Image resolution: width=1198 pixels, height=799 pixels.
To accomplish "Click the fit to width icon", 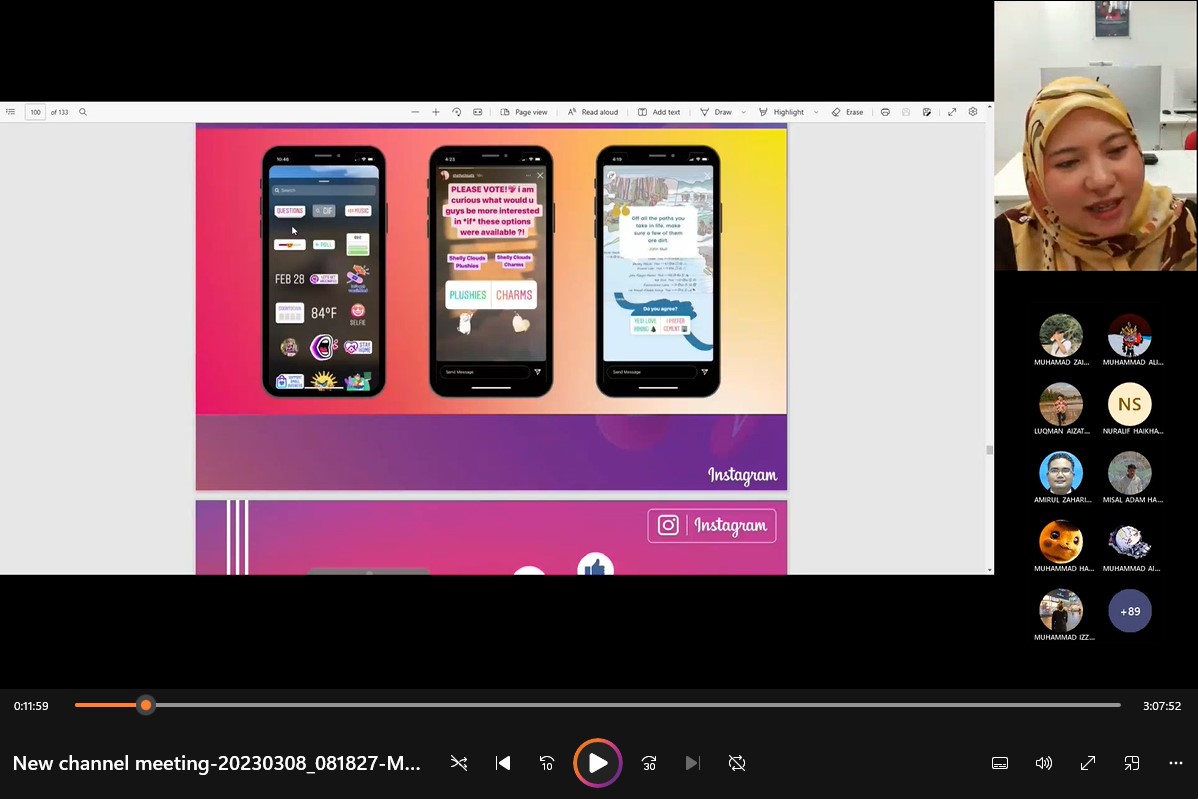I will (x=478, y=112).
